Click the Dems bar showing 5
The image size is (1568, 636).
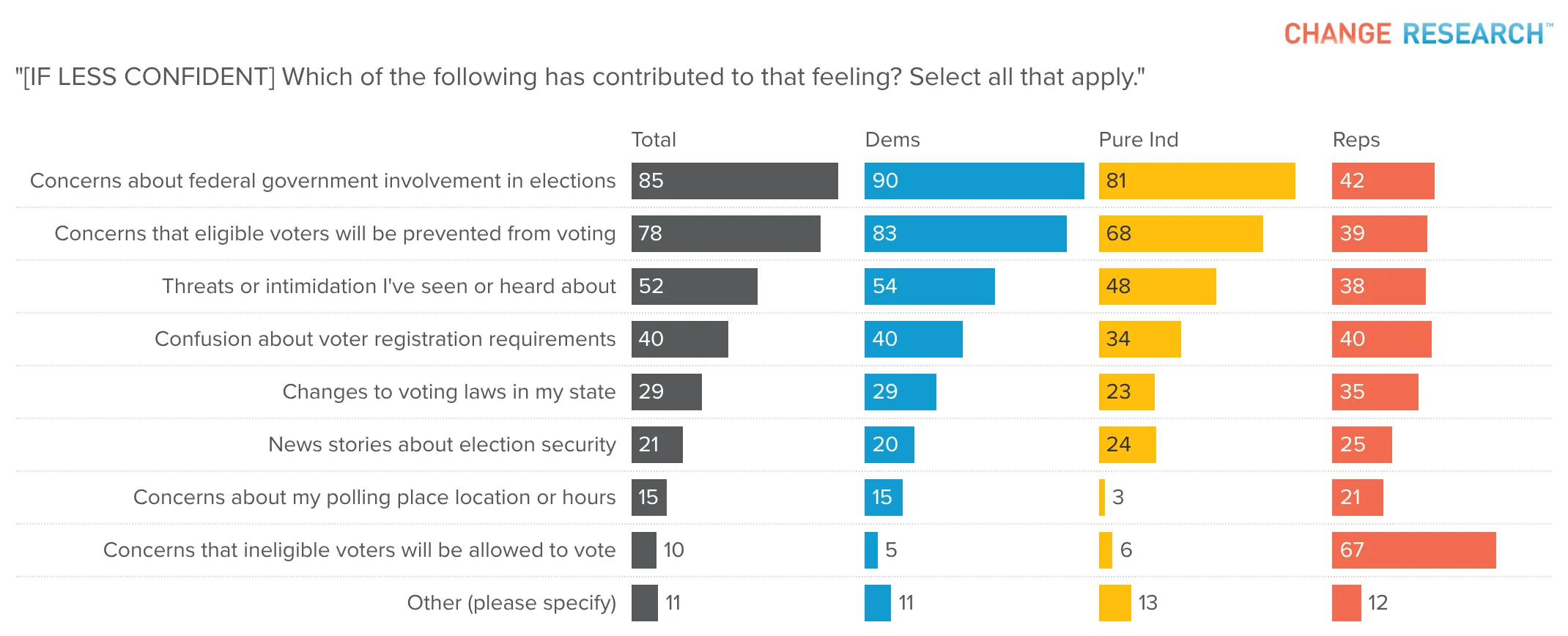tap(871, 550)
